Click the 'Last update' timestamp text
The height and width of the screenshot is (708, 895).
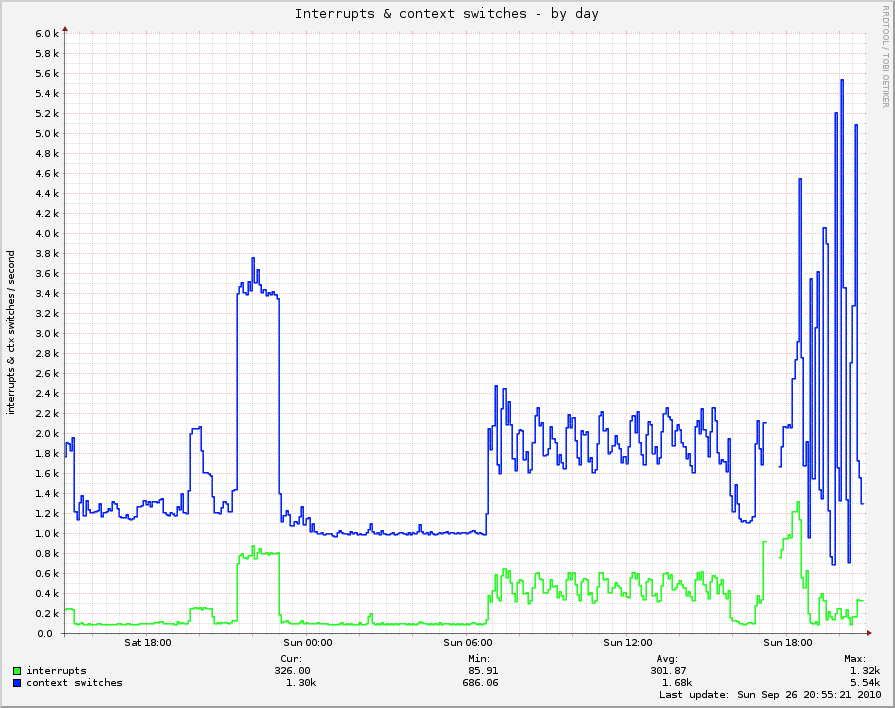(x=770, y=695)
